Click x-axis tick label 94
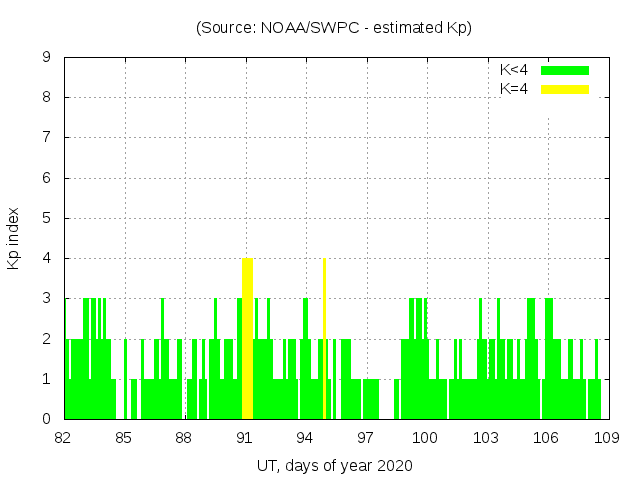Screen dimensions: 640x480 [x=305, y=438]
